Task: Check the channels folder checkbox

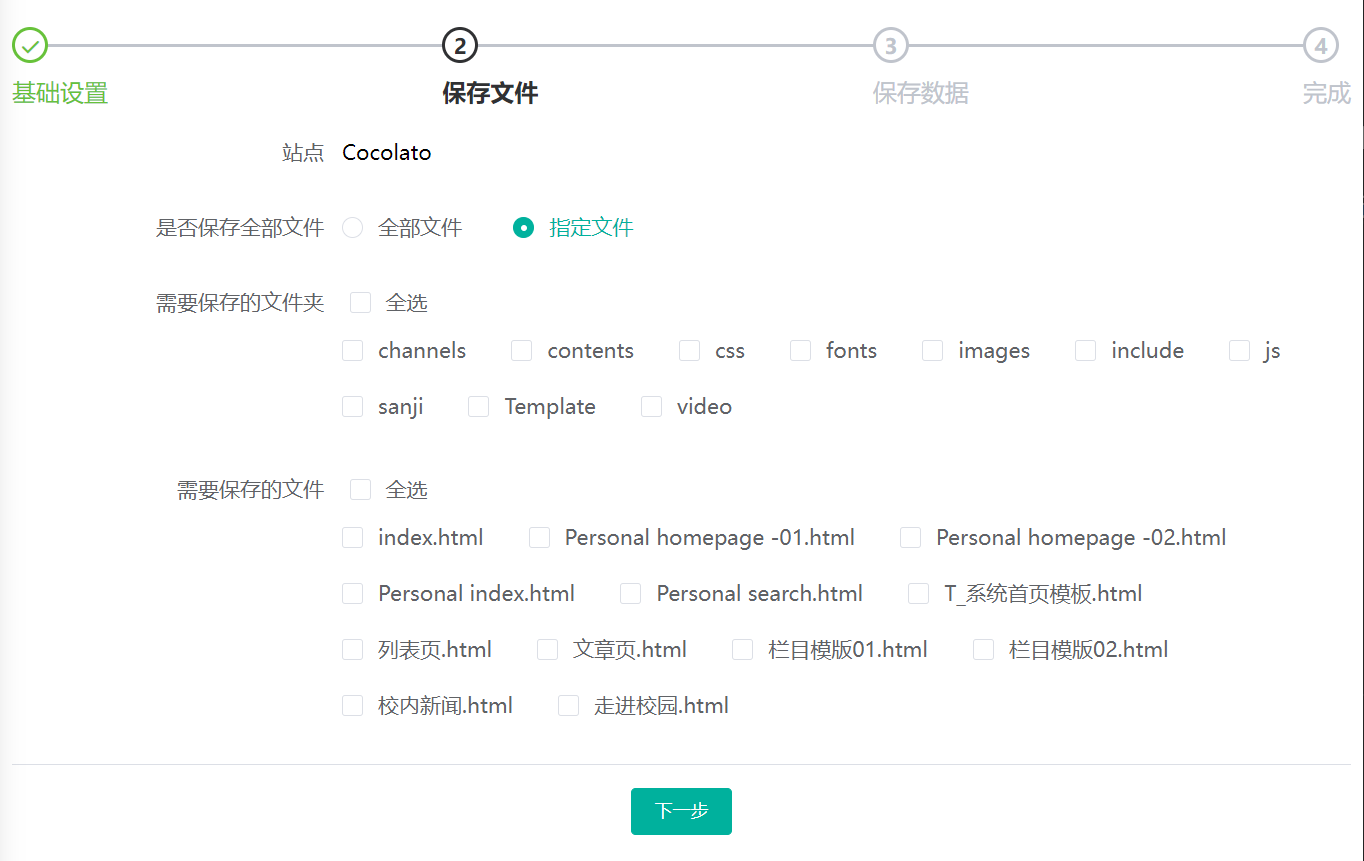Action: (x=352, y=350)
